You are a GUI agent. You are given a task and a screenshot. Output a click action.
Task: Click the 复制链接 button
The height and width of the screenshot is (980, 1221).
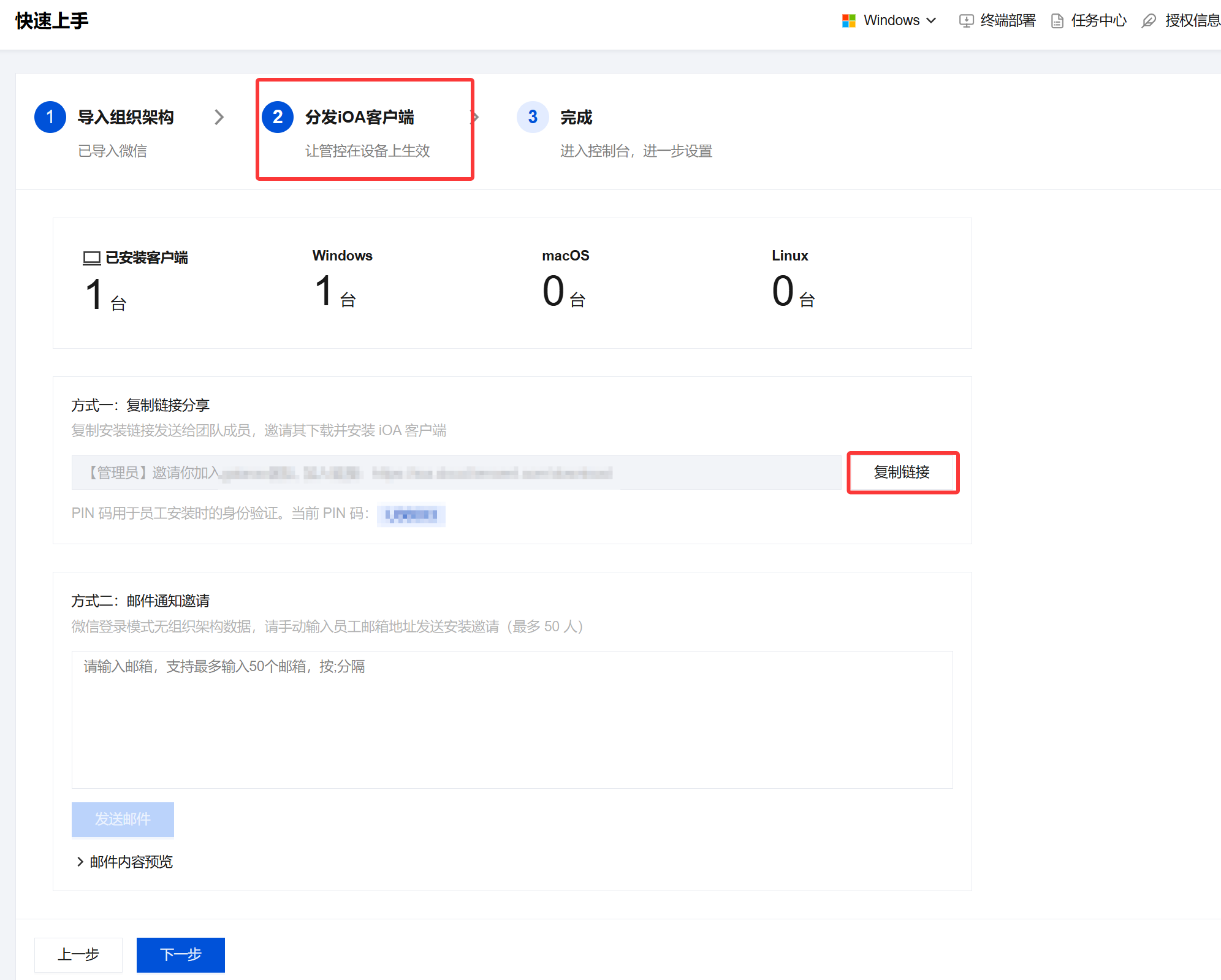[x=902, y=472]
